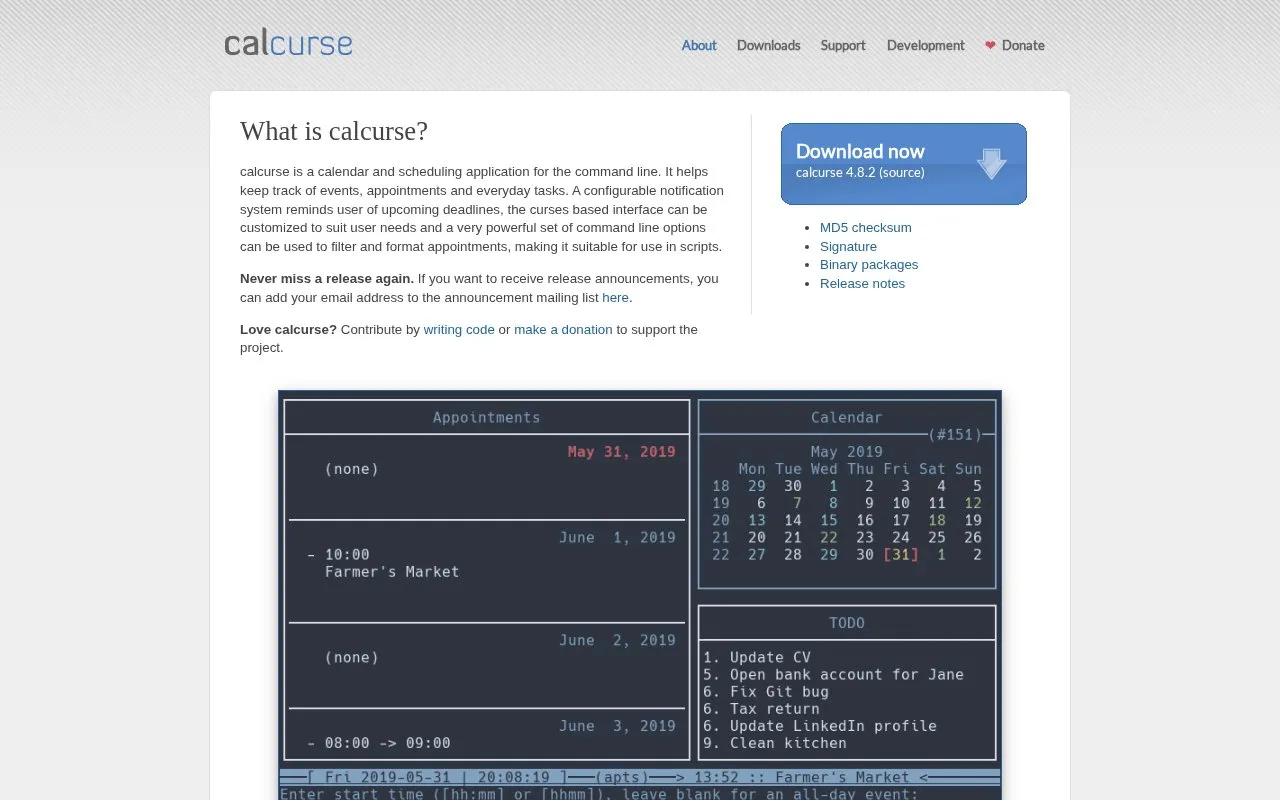This screenshot has height=800, width=1280.
Task: Click the '08:00 -> 09:00' appointment time
Action: pyautogui.click(x=387, y=743)
